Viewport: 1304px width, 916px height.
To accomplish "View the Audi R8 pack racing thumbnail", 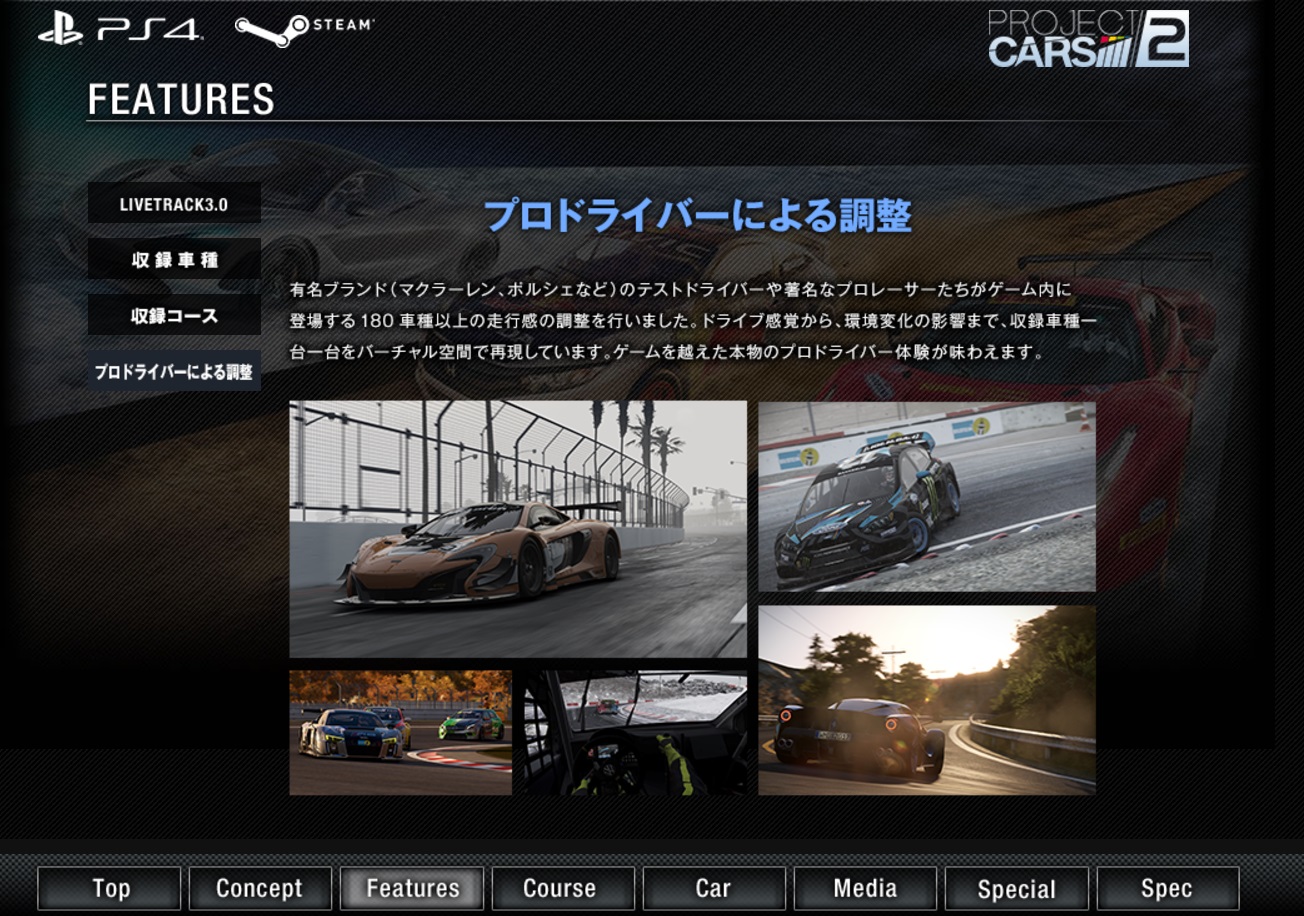I will (400, 733).
